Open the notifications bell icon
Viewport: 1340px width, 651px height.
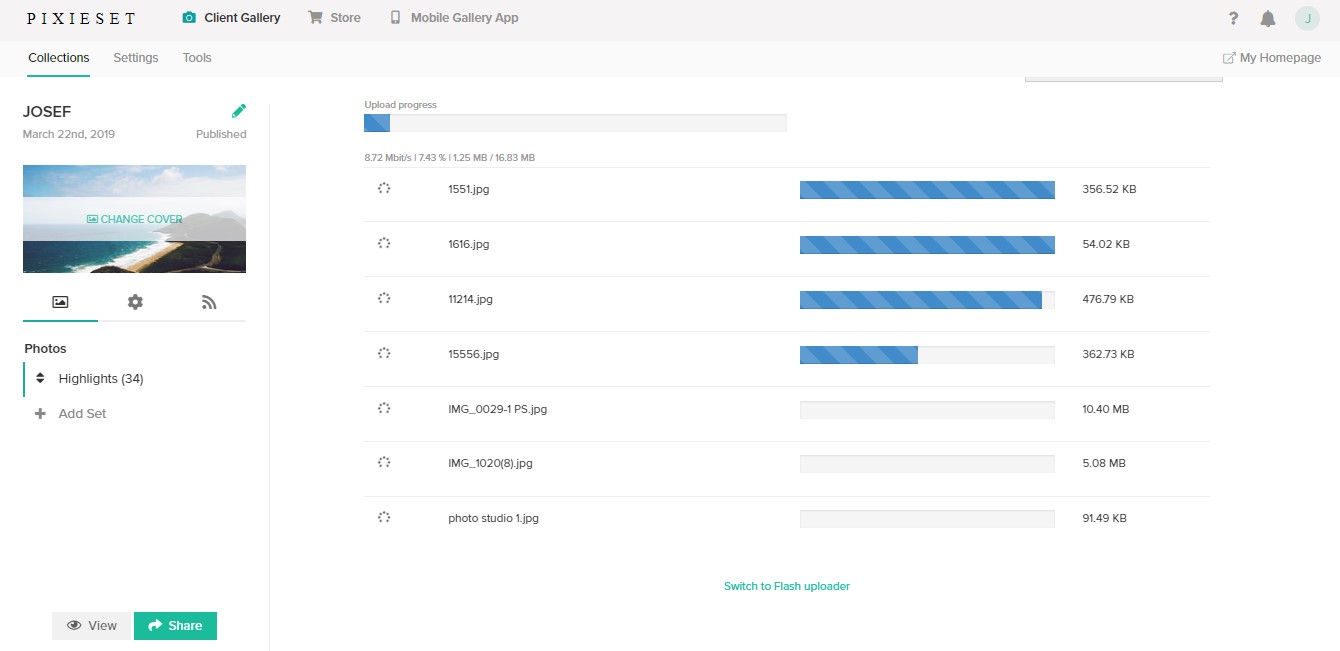[x=1268, y=18]
